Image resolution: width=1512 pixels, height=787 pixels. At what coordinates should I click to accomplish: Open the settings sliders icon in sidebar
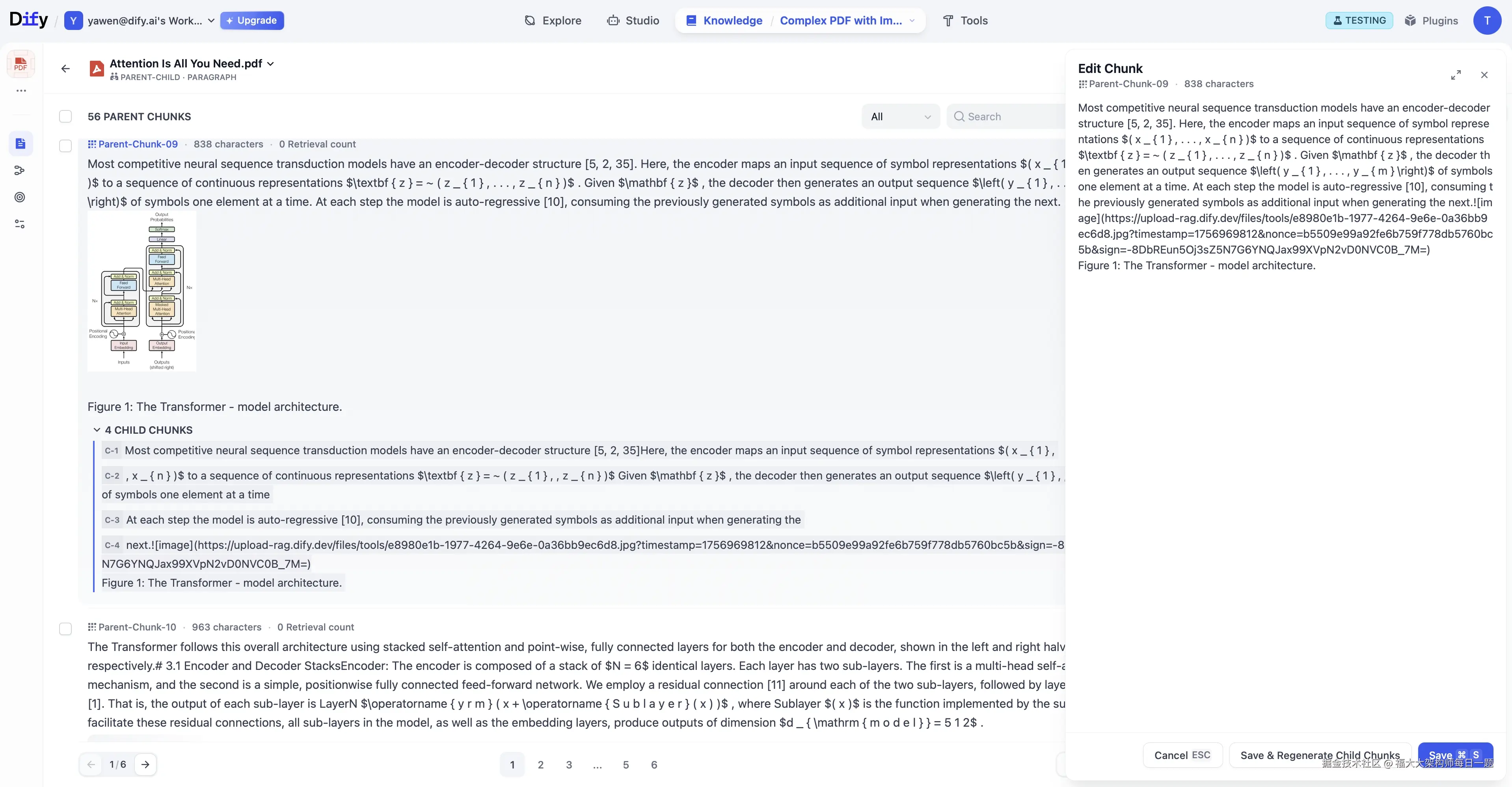tap(20, 224)
